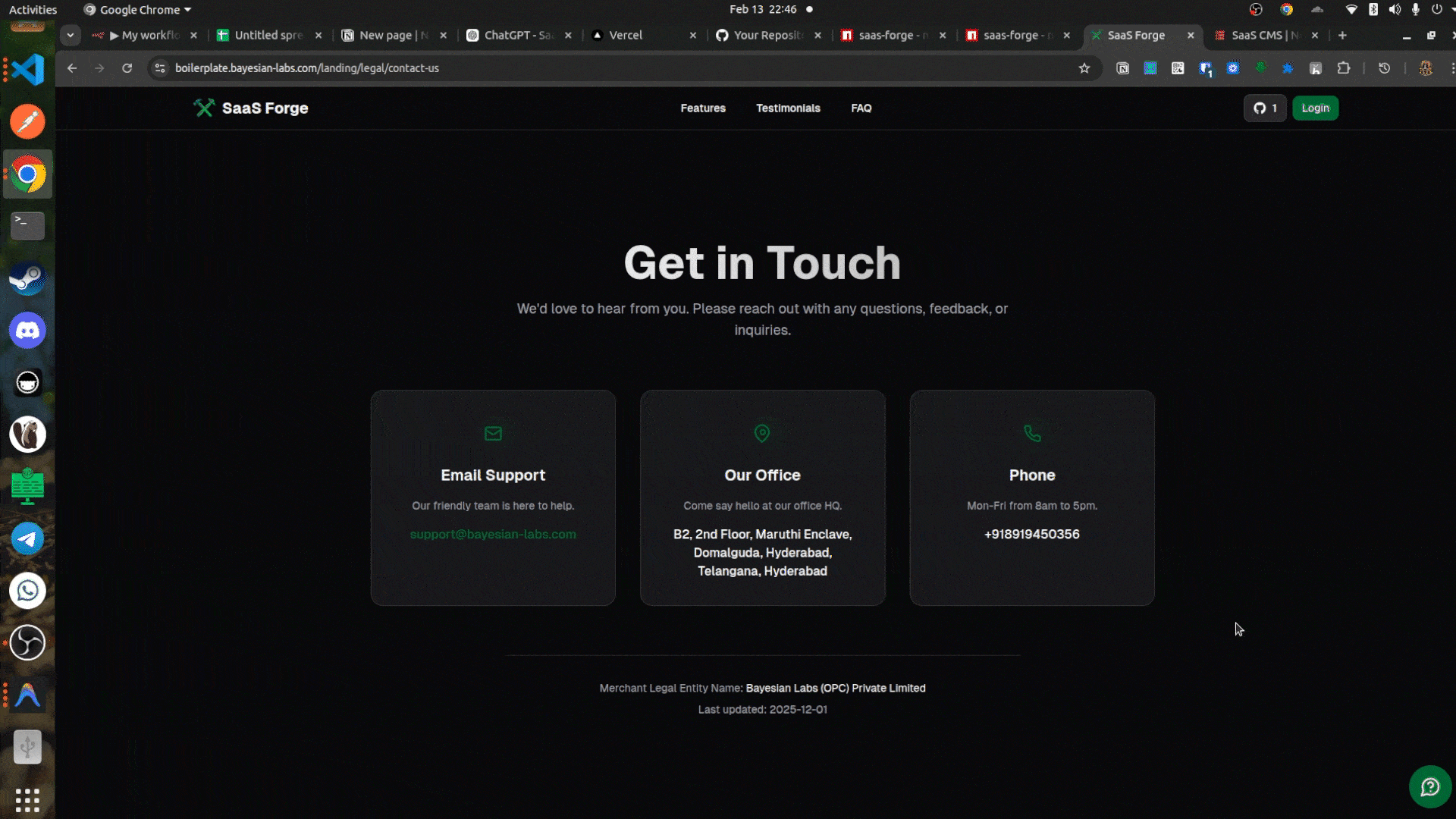Open the FAQ navigation link
Screen dimensions: 1456x819
click(x=861, y=108)
